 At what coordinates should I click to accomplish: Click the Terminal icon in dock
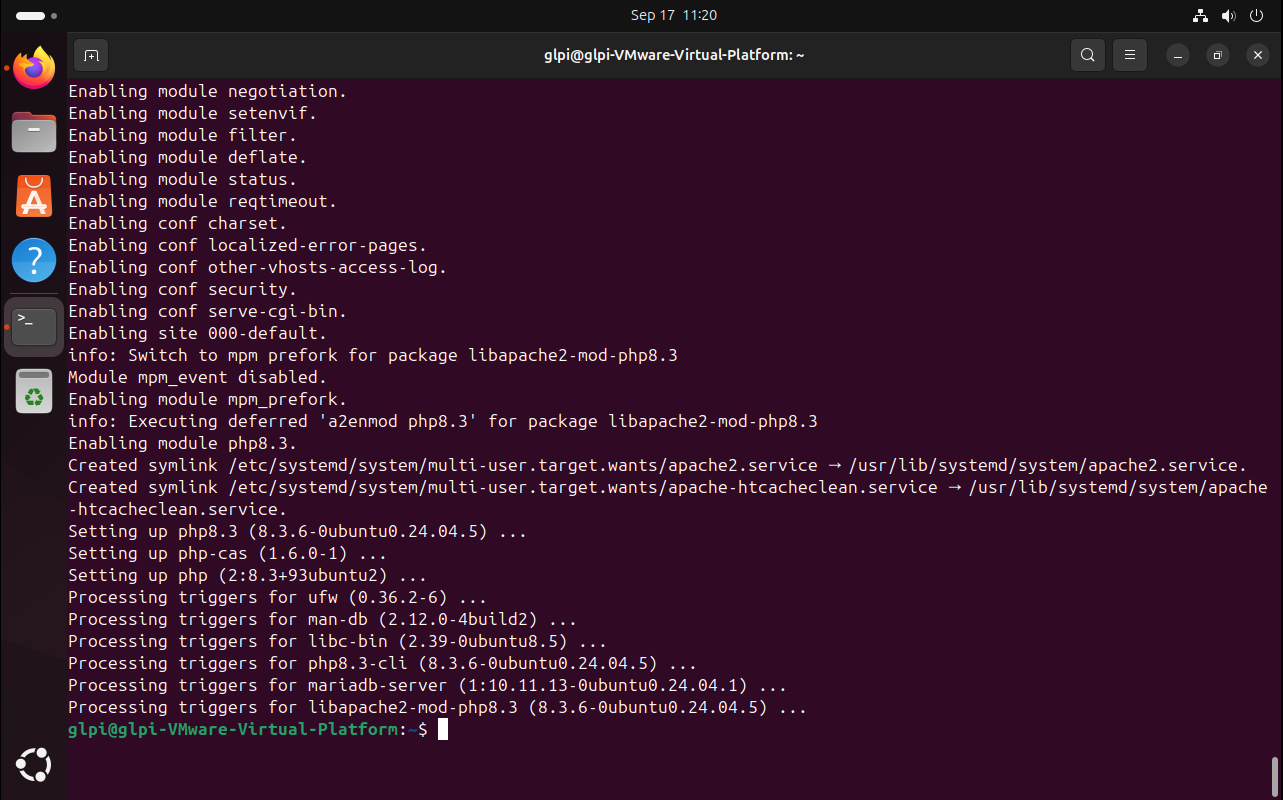click(34, 326)
